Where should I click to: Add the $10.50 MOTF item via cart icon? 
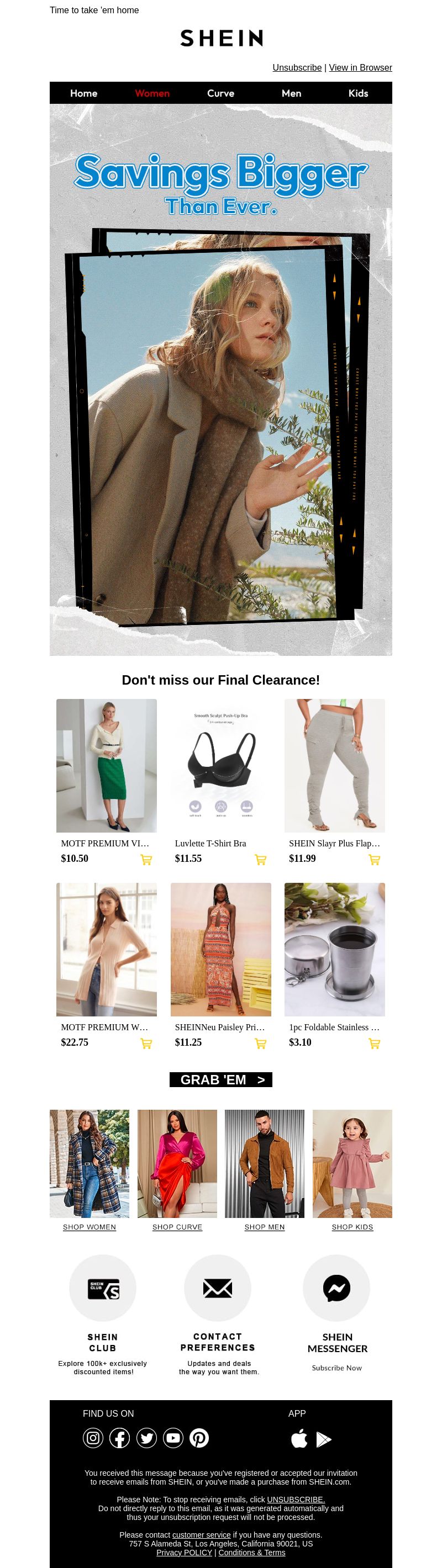[146, 860]
